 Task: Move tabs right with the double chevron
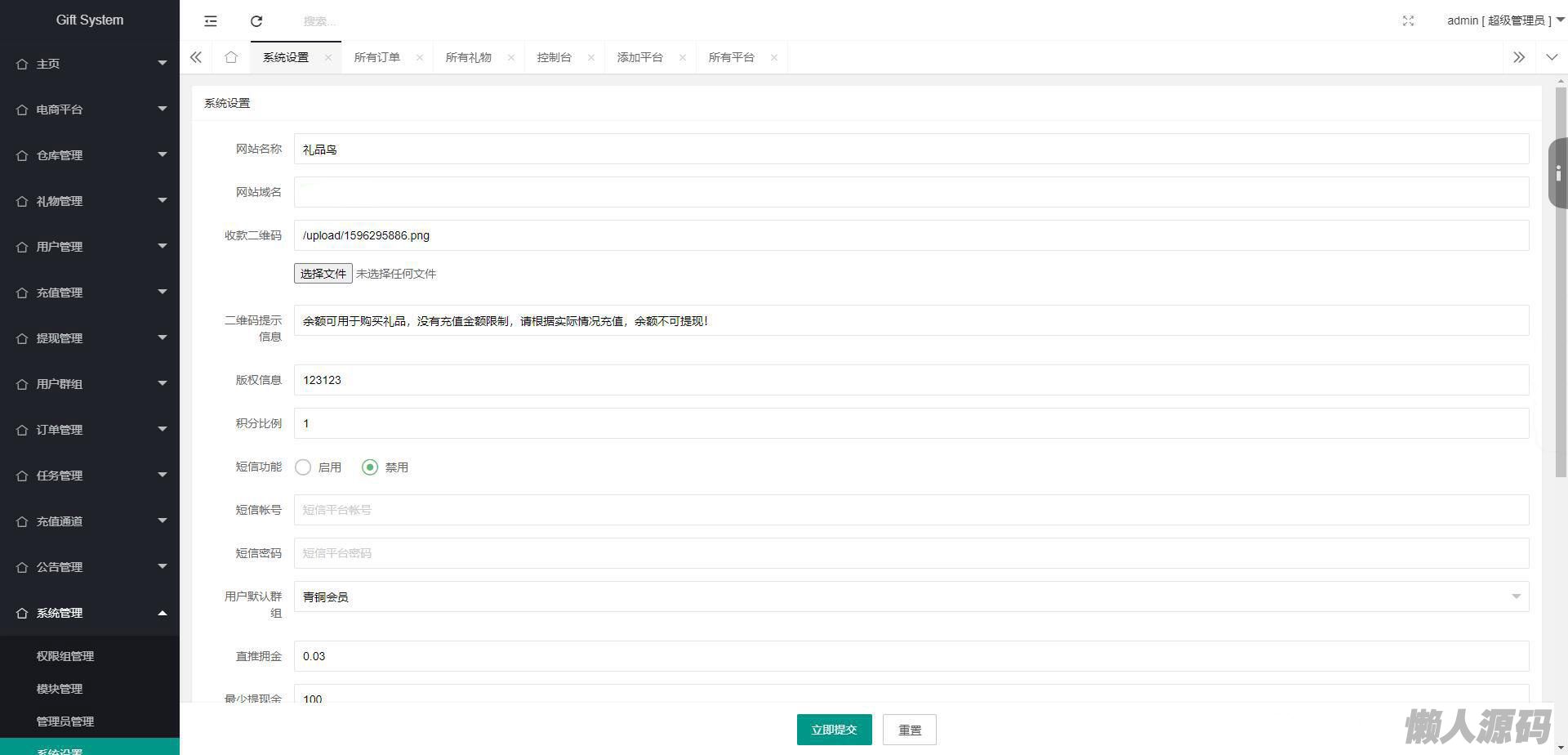[1519, 57]
